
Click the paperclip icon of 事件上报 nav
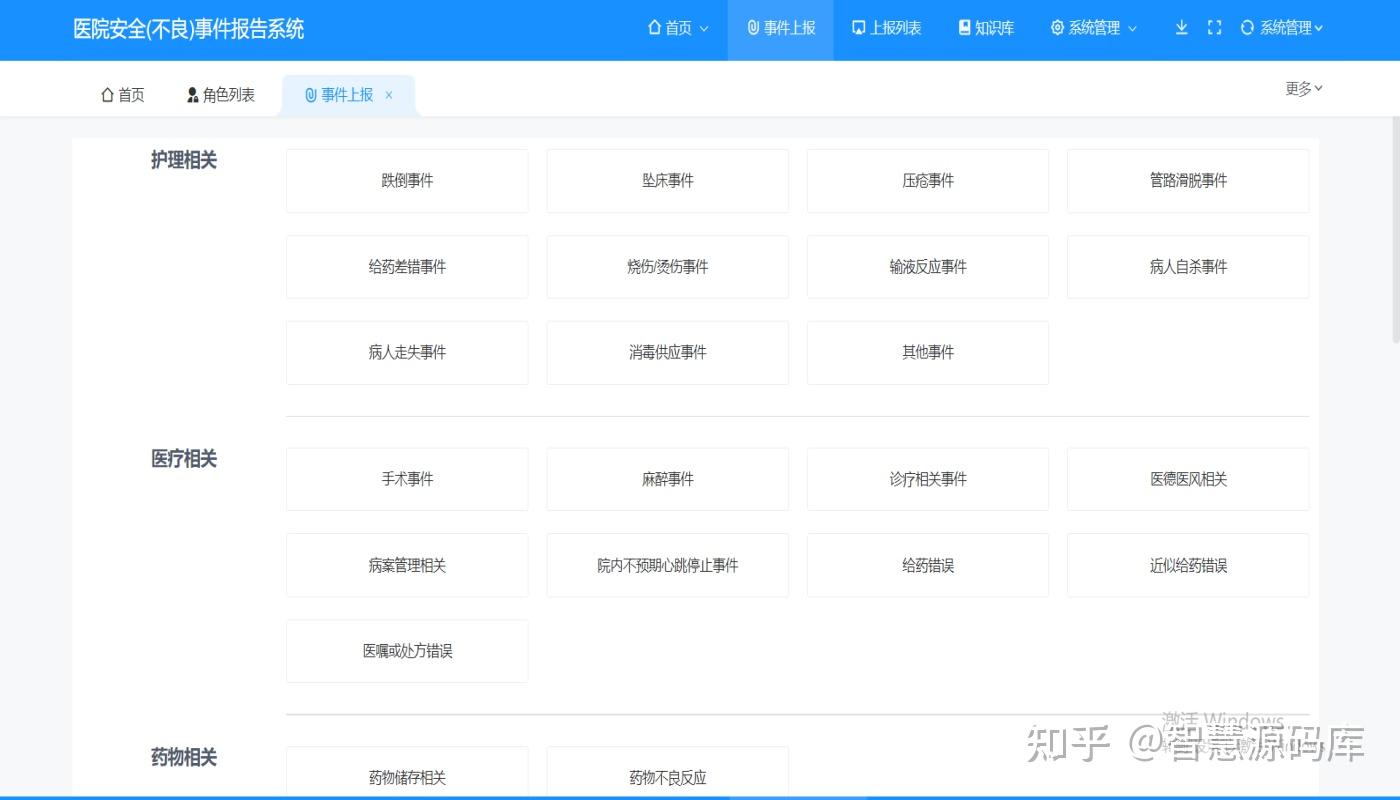tap(753, 28)
